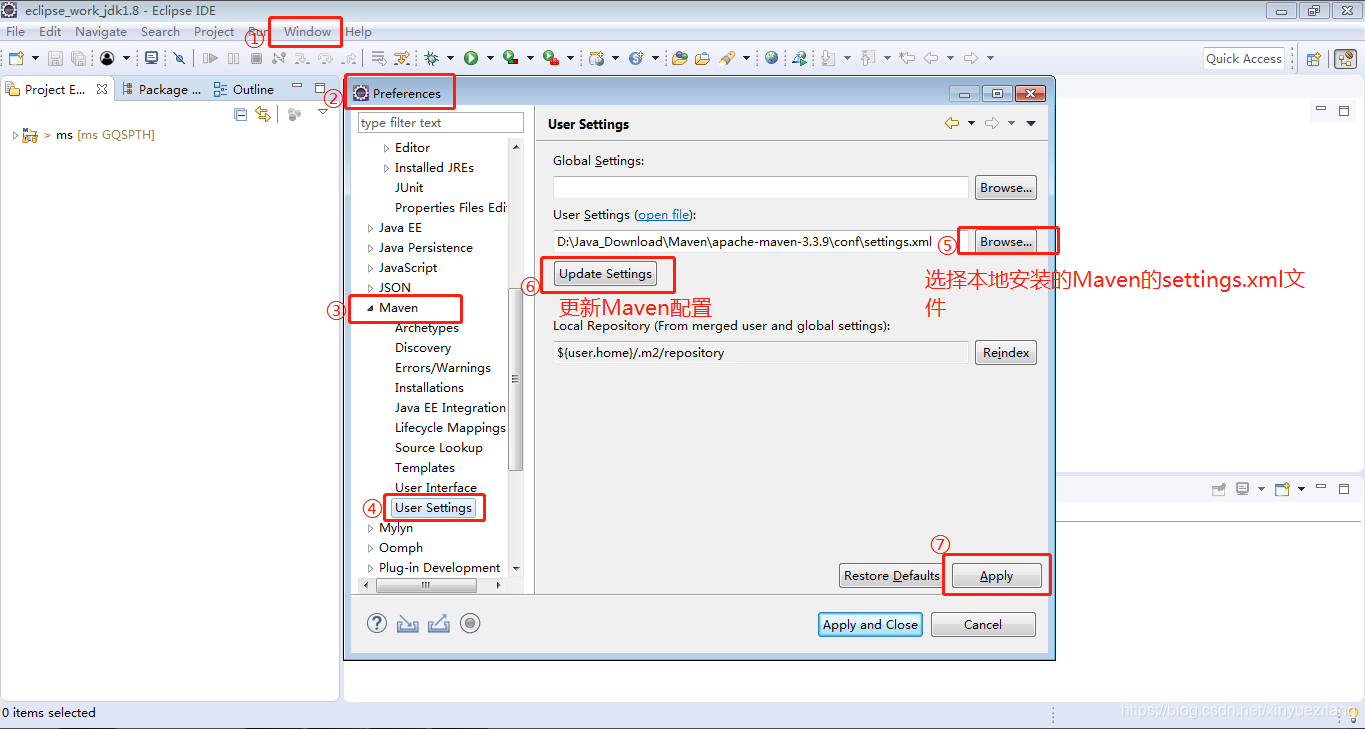Click the Open Web Browser globe icon

pos(771,58)
